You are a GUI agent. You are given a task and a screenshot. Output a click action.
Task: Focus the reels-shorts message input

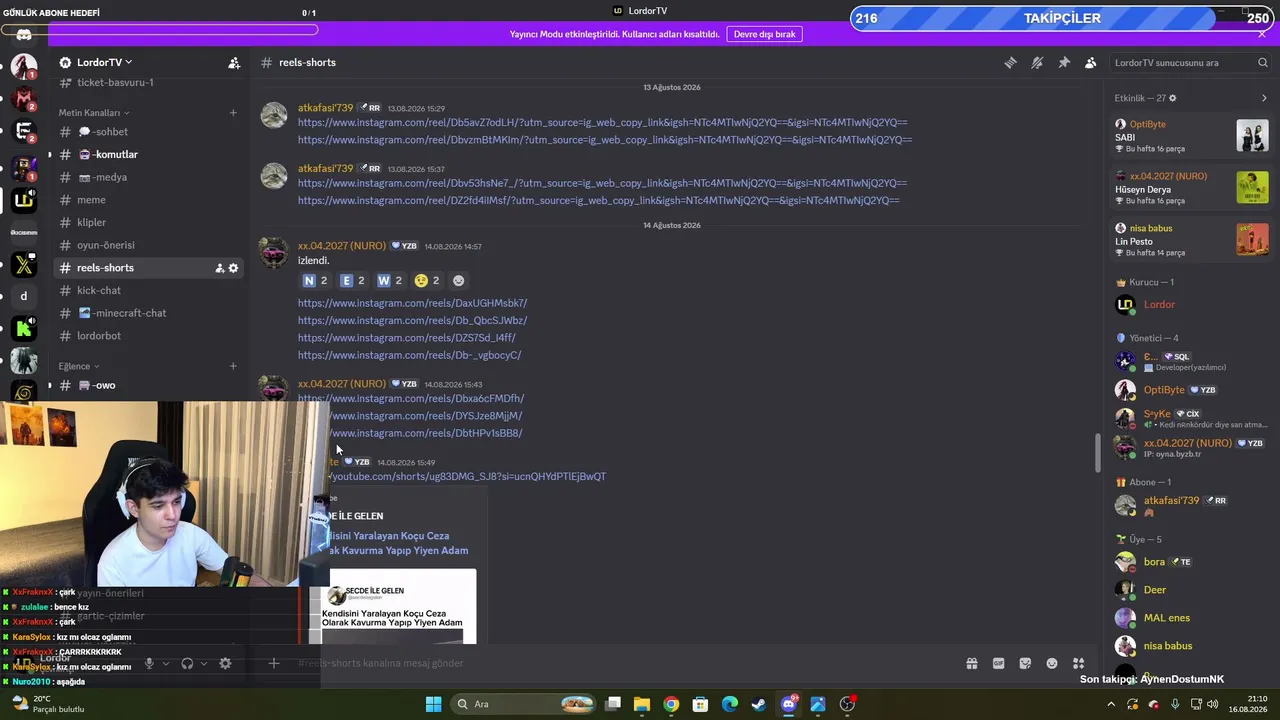click(x=620, y=663)
